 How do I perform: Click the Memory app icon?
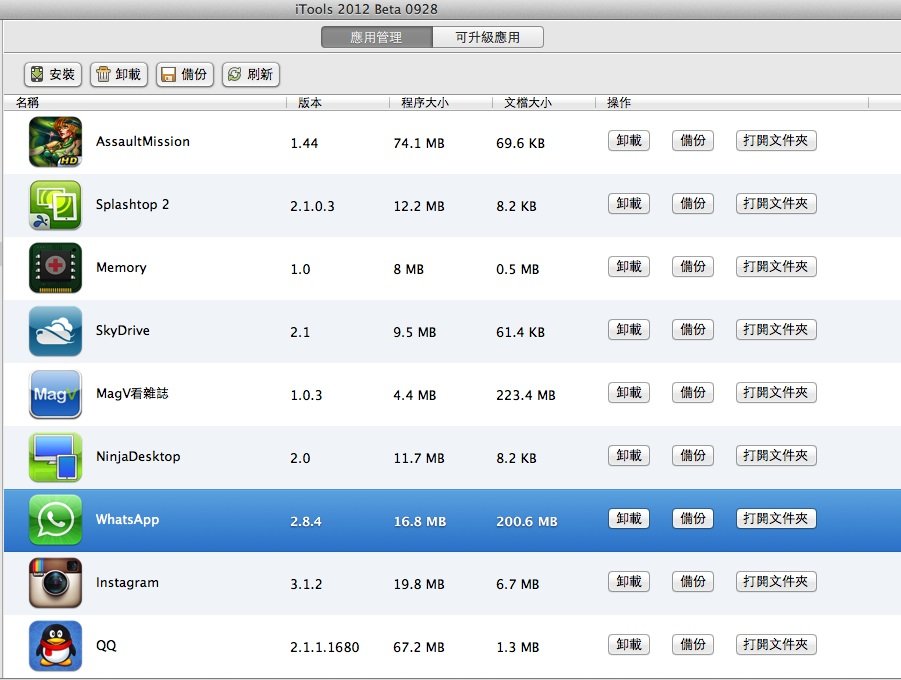[x=55, y=268]
